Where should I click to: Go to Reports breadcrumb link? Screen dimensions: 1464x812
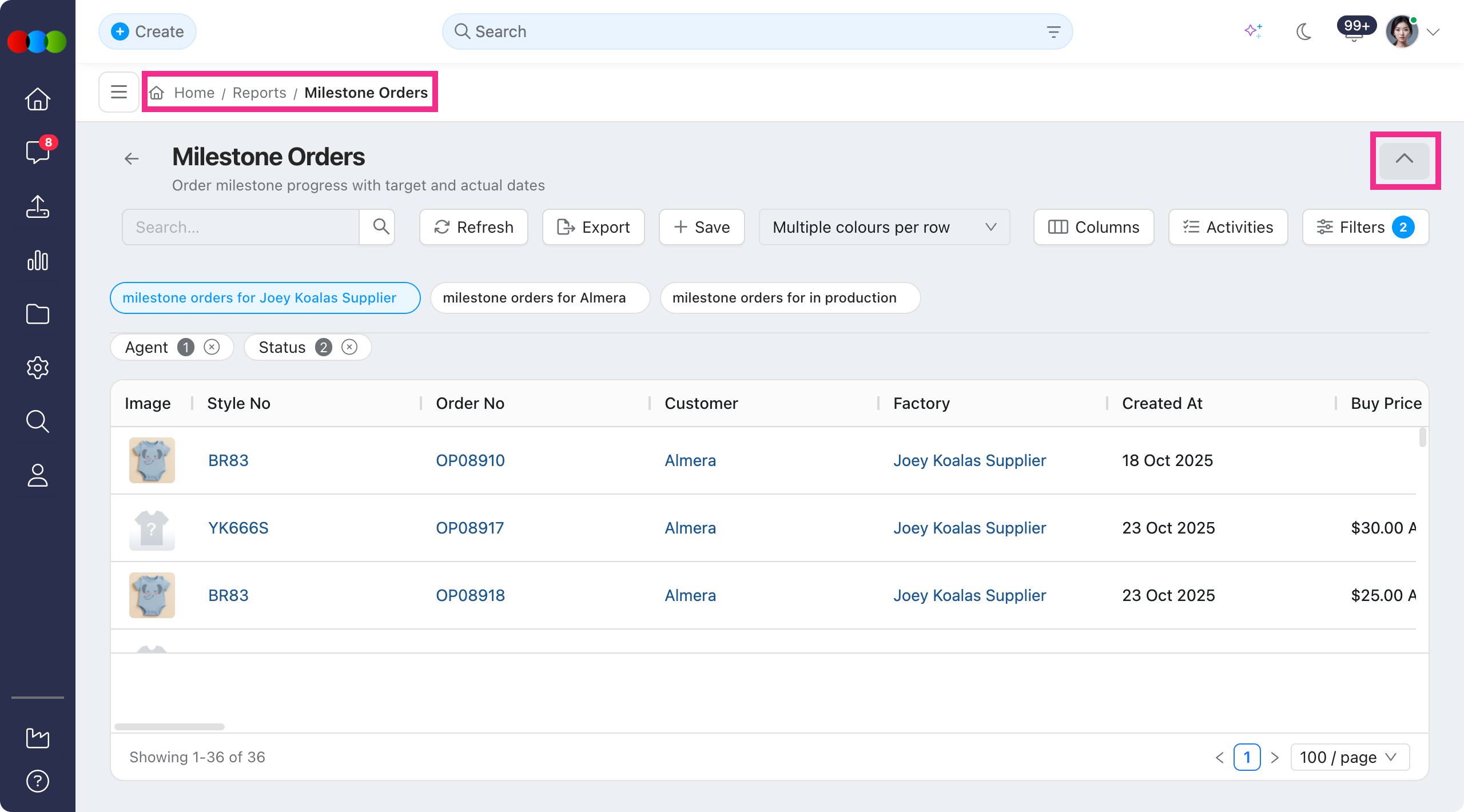point(259,93)
